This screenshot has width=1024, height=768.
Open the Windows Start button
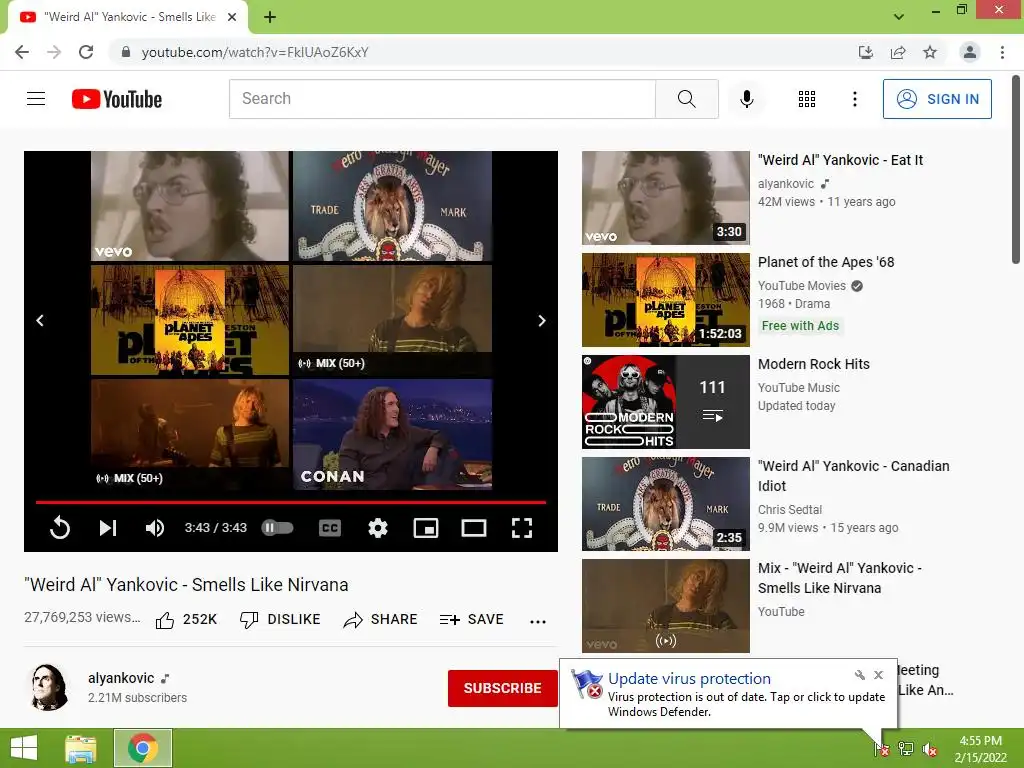tap(24, 748)
